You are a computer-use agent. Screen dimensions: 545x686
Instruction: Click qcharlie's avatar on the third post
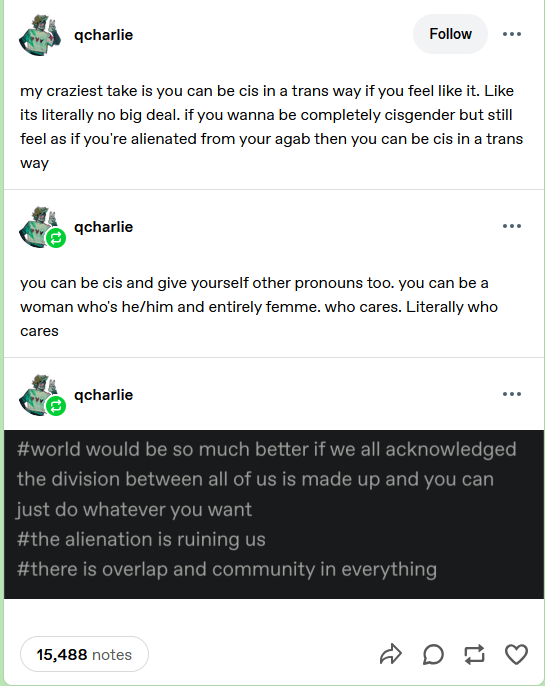click(x=39, y=395)
